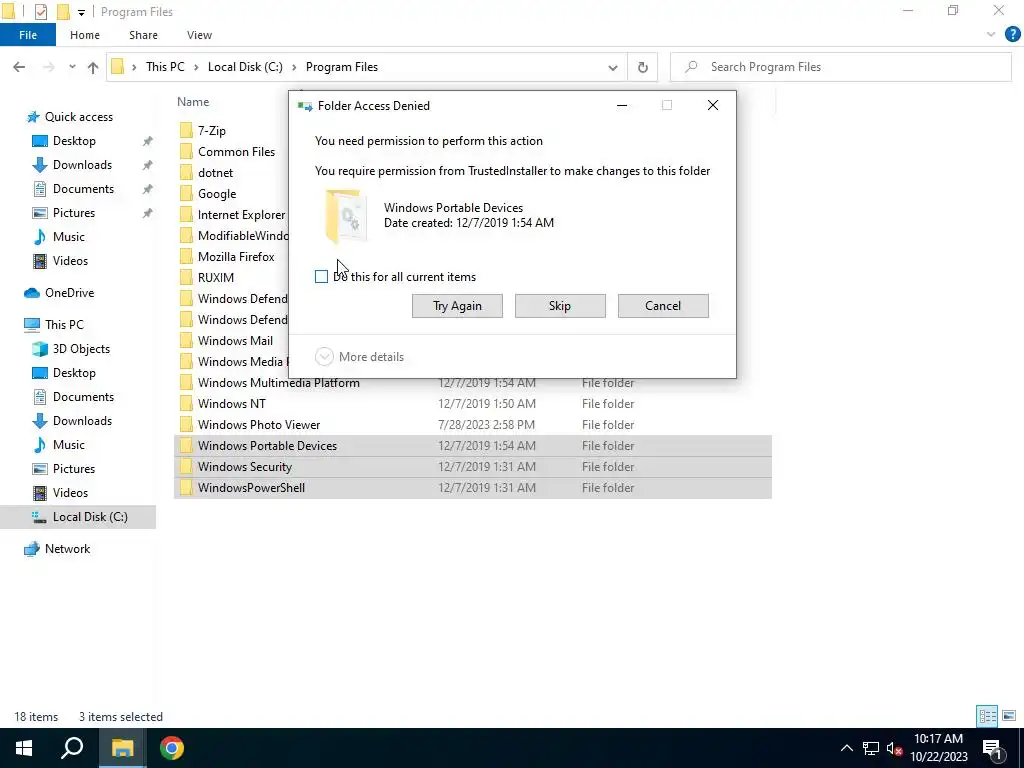
Task: Open Music under This PC
Action: click(x=69, y=445)
